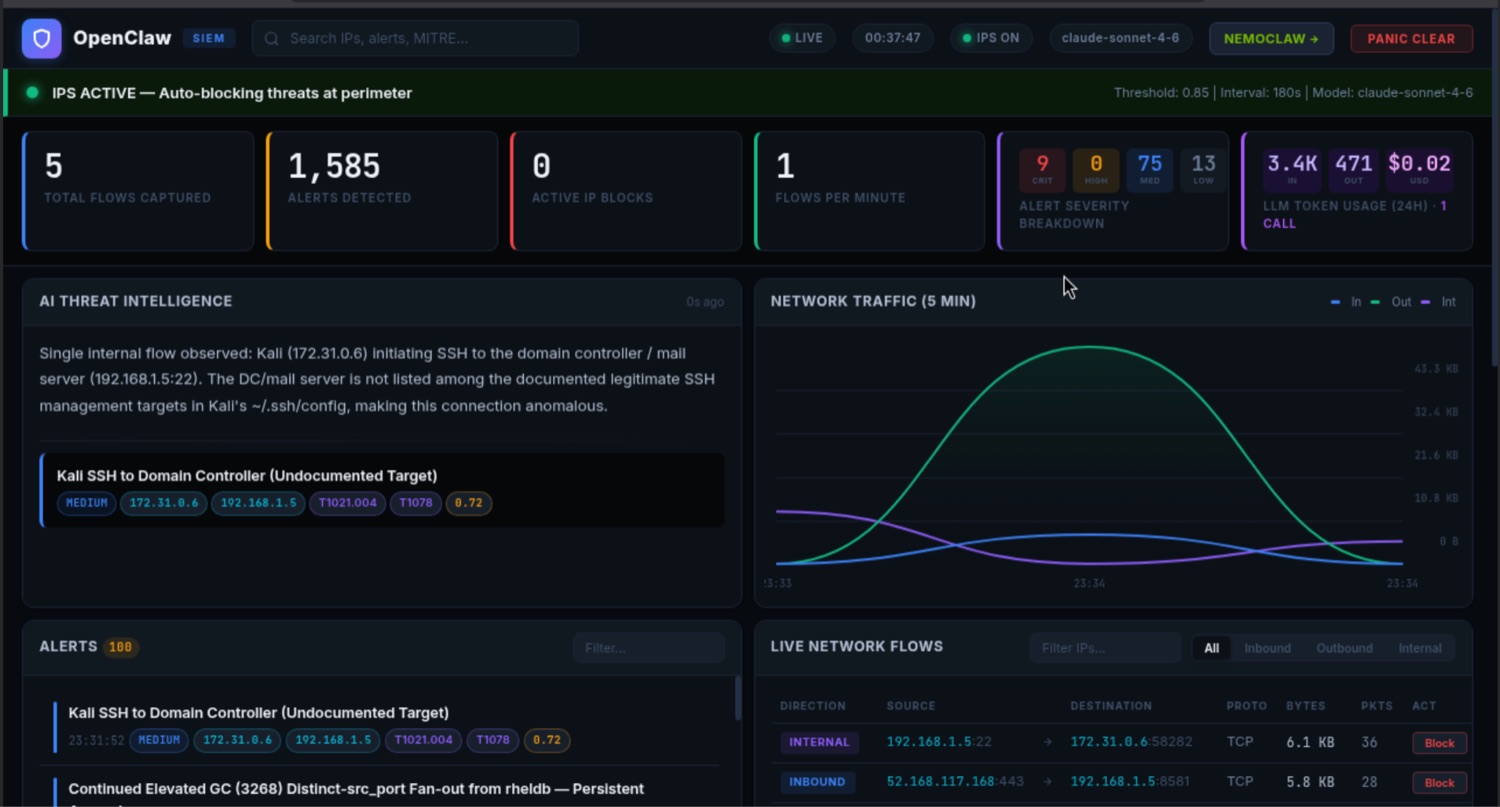Click T1021.004 tag in Alerts list
Viewport: 1500px width, 807px height.
[424, 741]
